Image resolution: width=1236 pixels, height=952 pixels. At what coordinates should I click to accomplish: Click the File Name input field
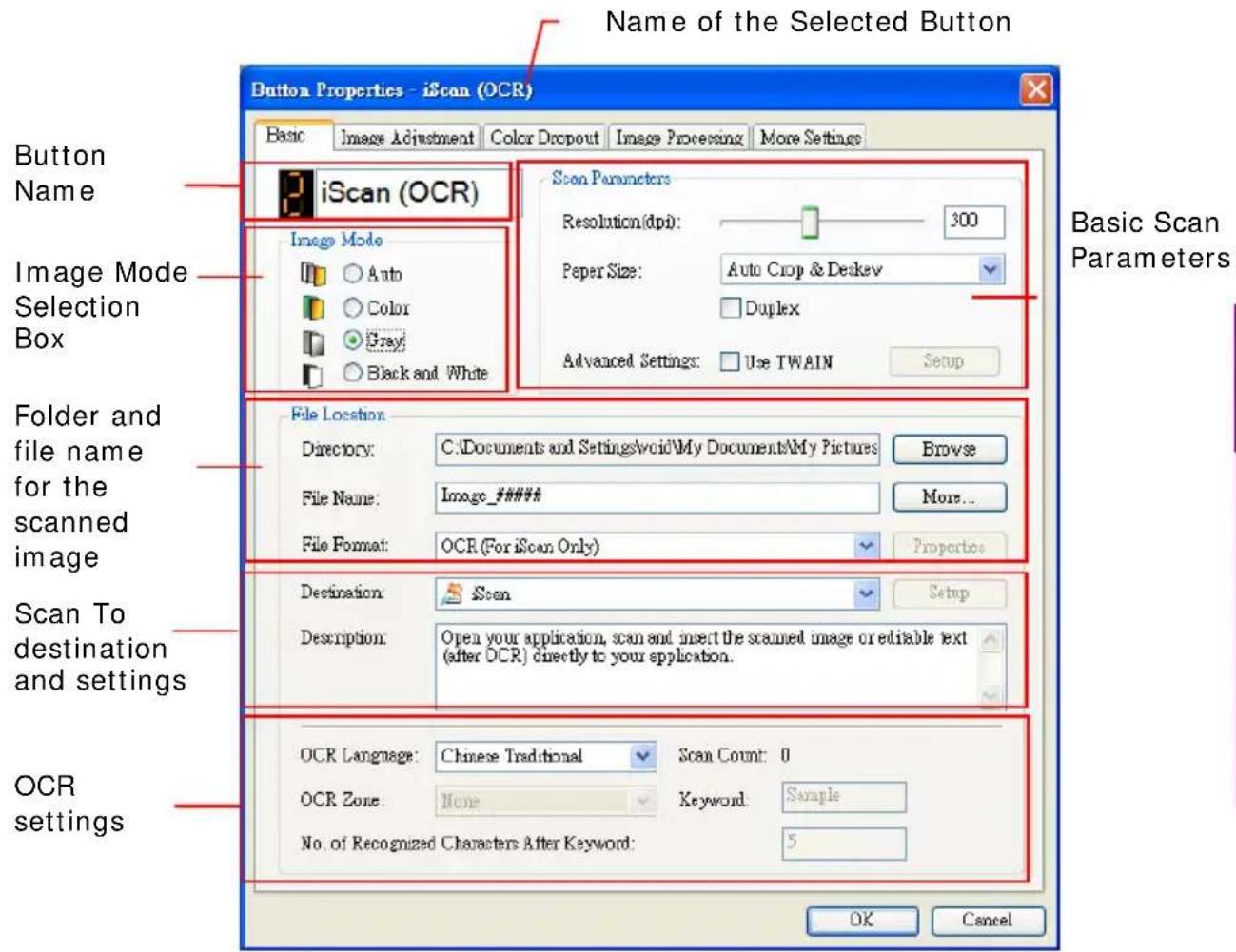point(657,496)
